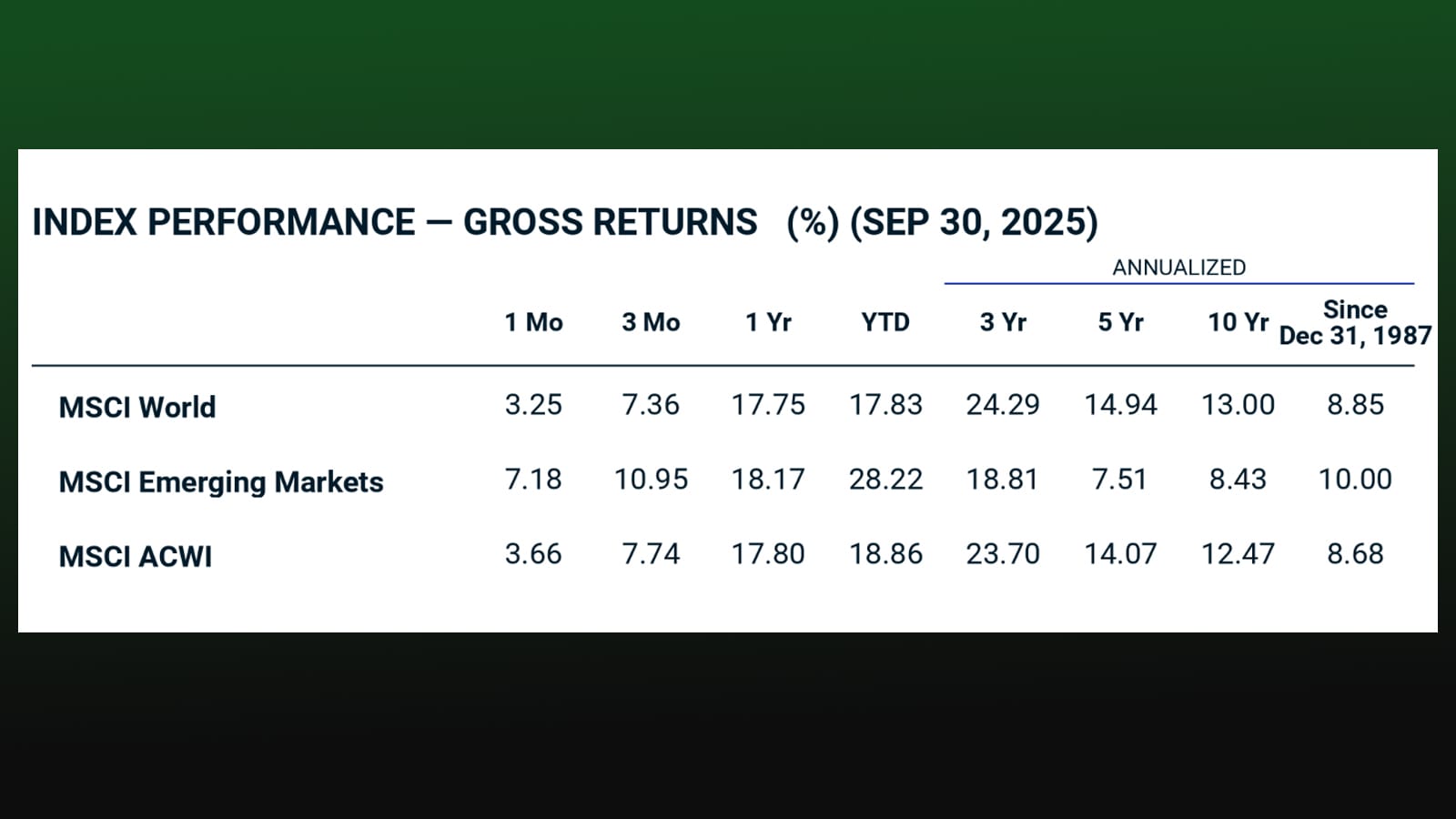The height and width of the screenshot is (819, 1456).
Task: Select the 3 Yr column header
Action: point(1003,322)
